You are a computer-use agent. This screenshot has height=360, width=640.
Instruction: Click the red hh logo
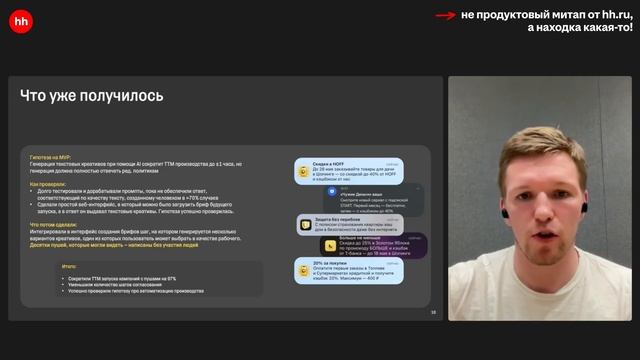point(21,21)
